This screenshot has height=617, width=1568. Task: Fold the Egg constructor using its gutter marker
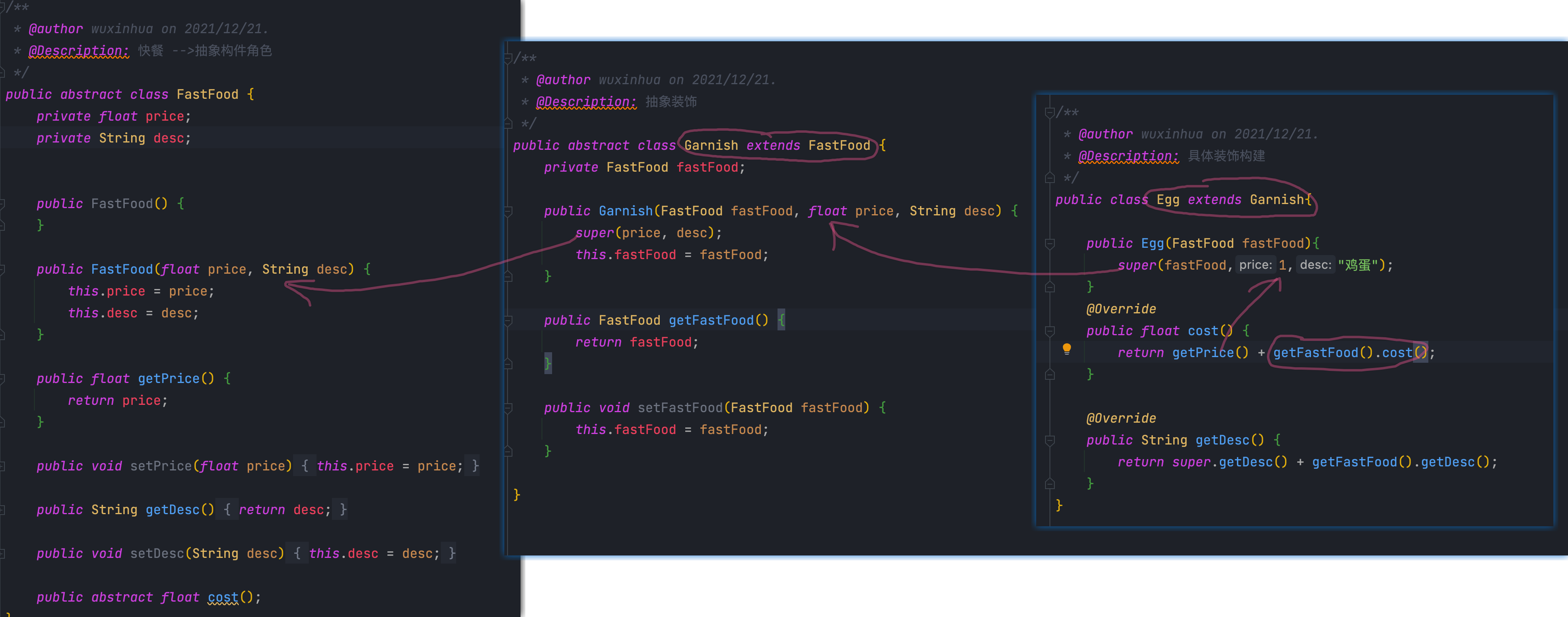(1050, 244)
